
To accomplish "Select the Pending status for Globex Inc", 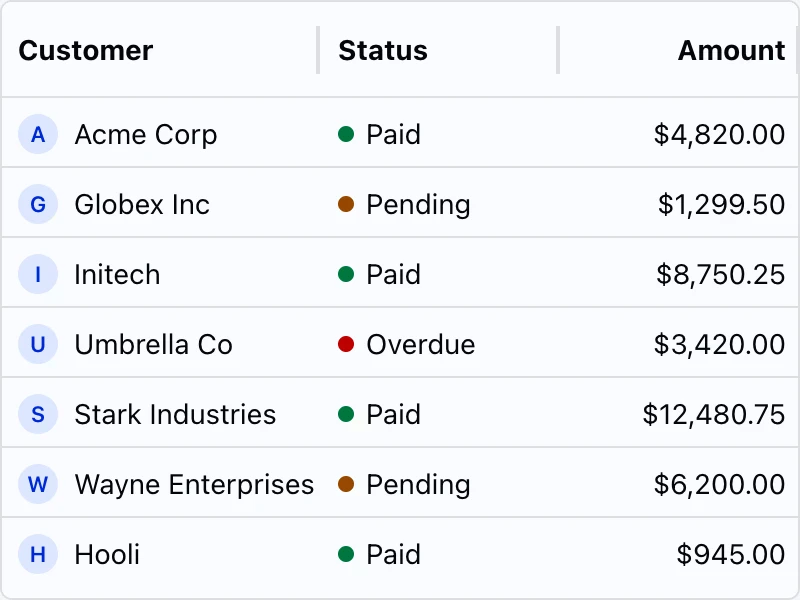I will 417,204.
